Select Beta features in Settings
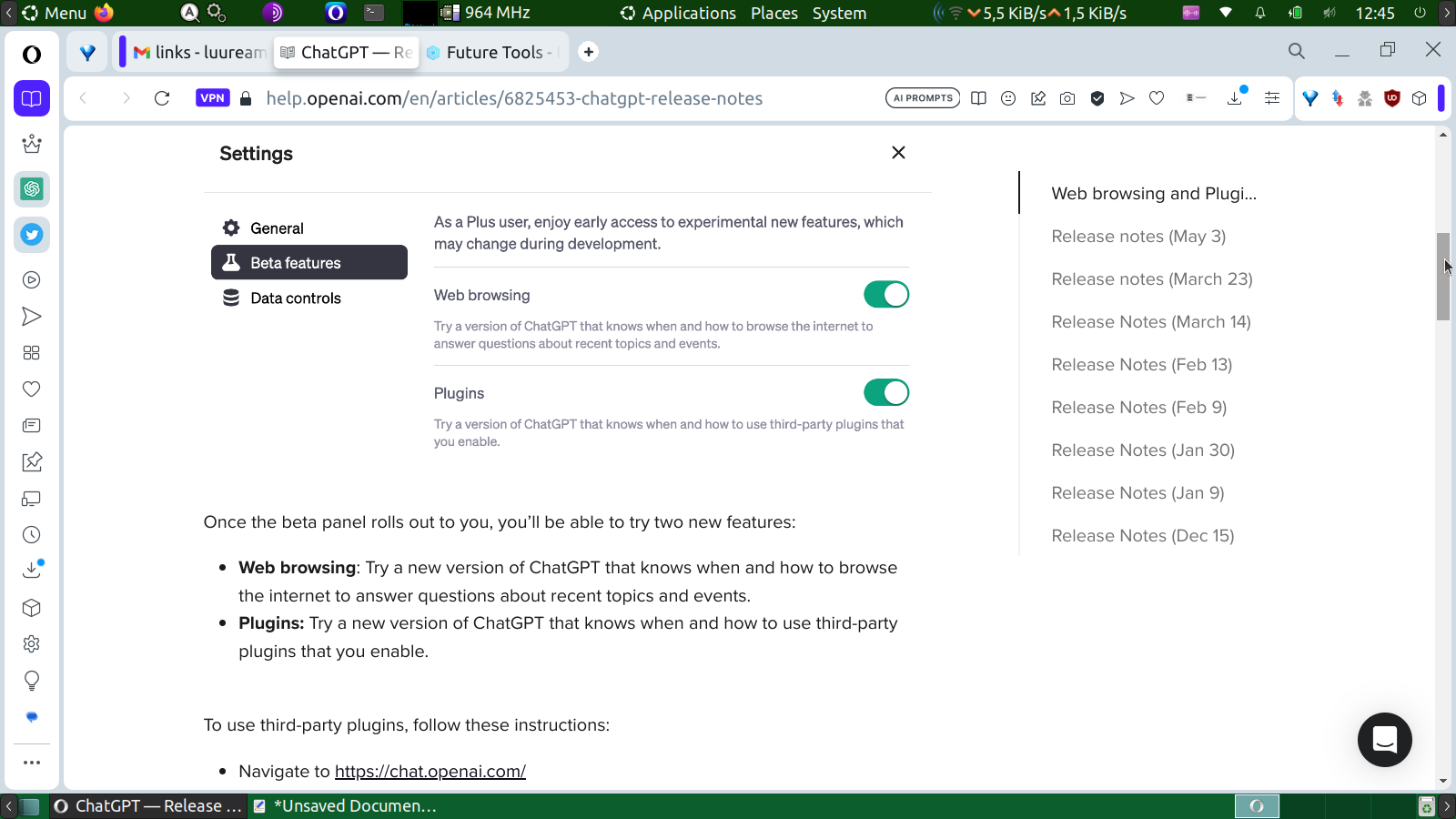Viewport: 1456px width, 819px height. (309, 262)
